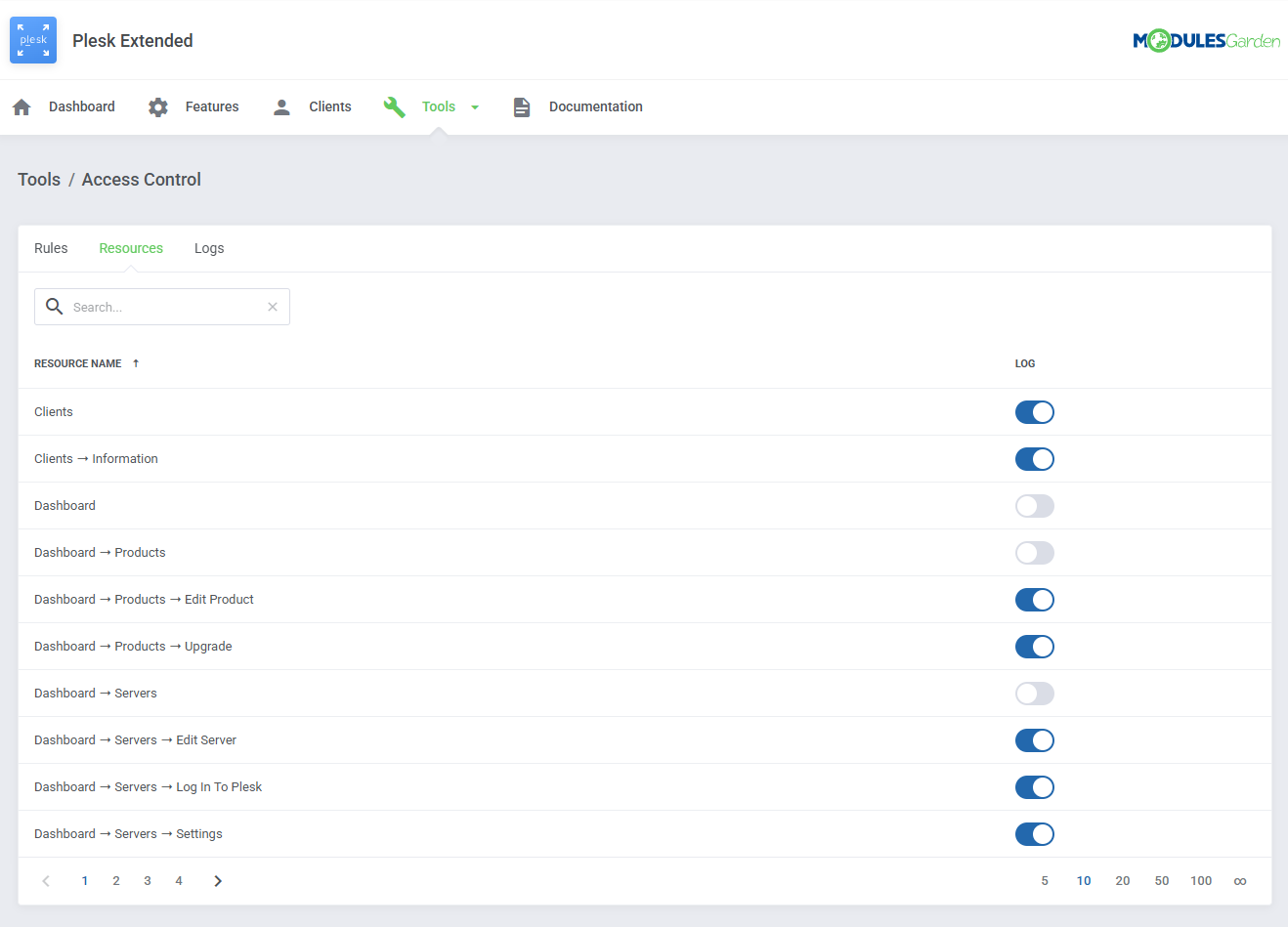Switch to the Rules tab
Viewport: 1288px width, 927px height.
point(51,248)
